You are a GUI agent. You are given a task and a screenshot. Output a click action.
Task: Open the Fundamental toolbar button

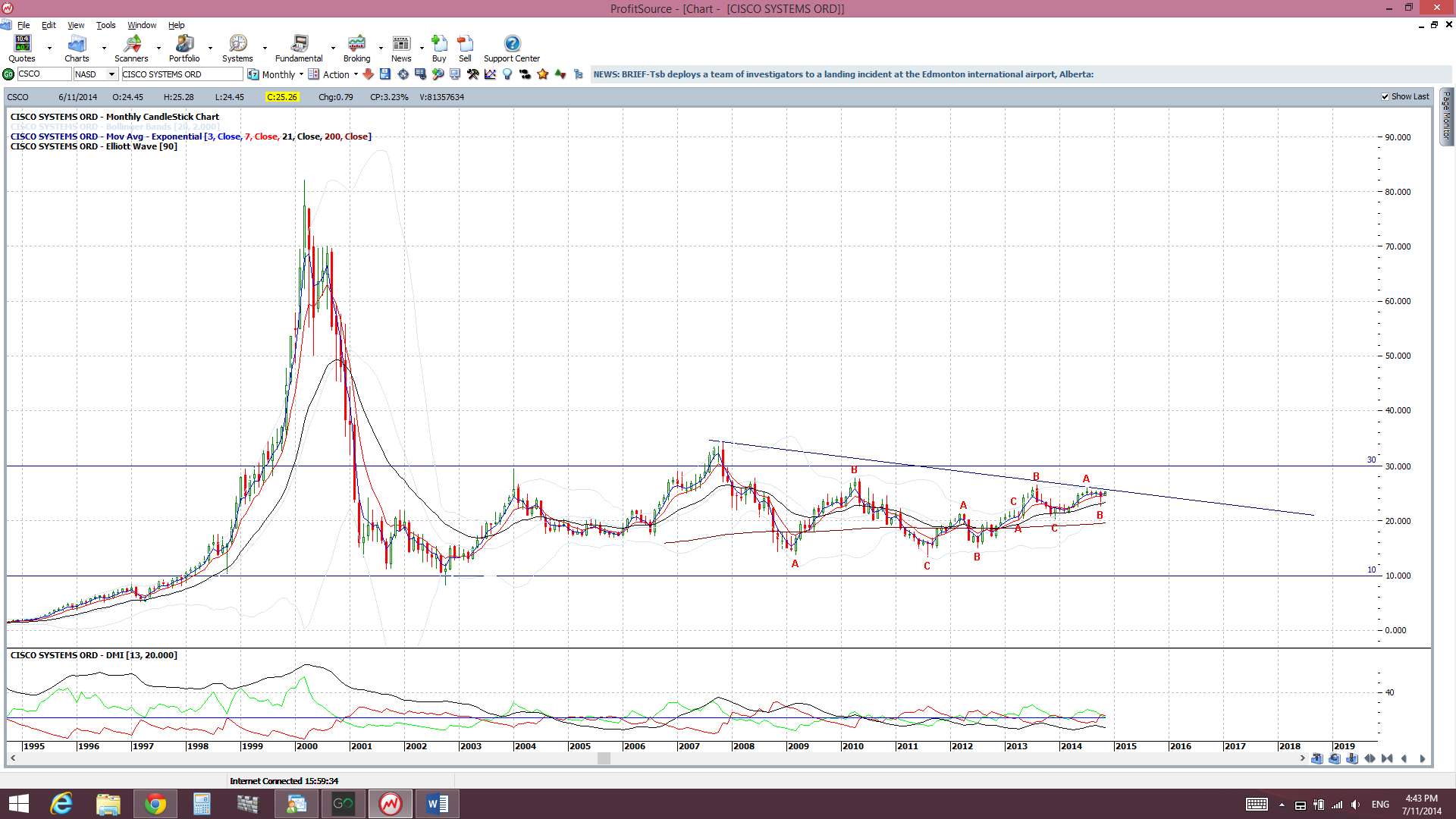pyautogui.click(x=299, y=49)
